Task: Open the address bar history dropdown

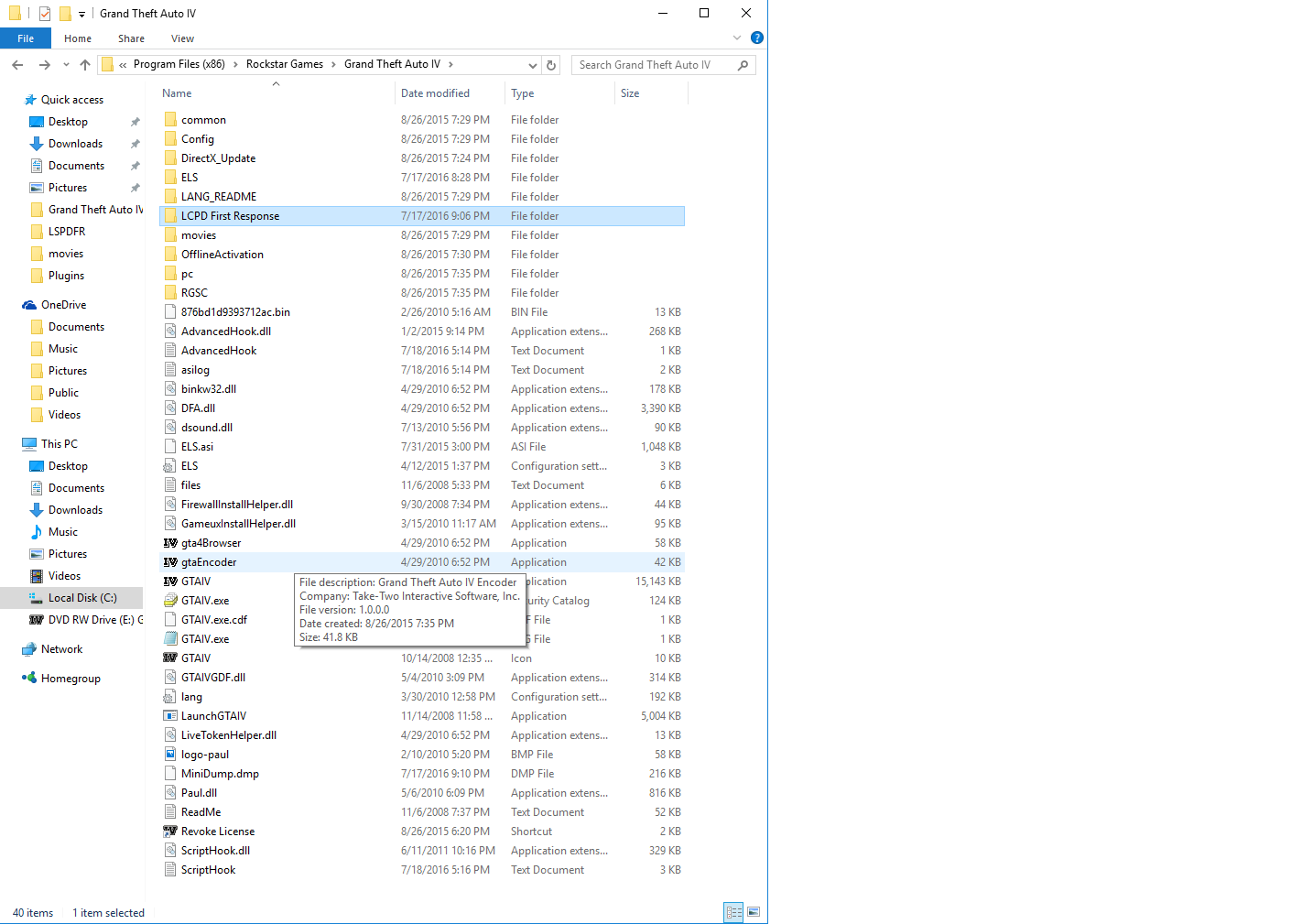Action: pos(533,65)
